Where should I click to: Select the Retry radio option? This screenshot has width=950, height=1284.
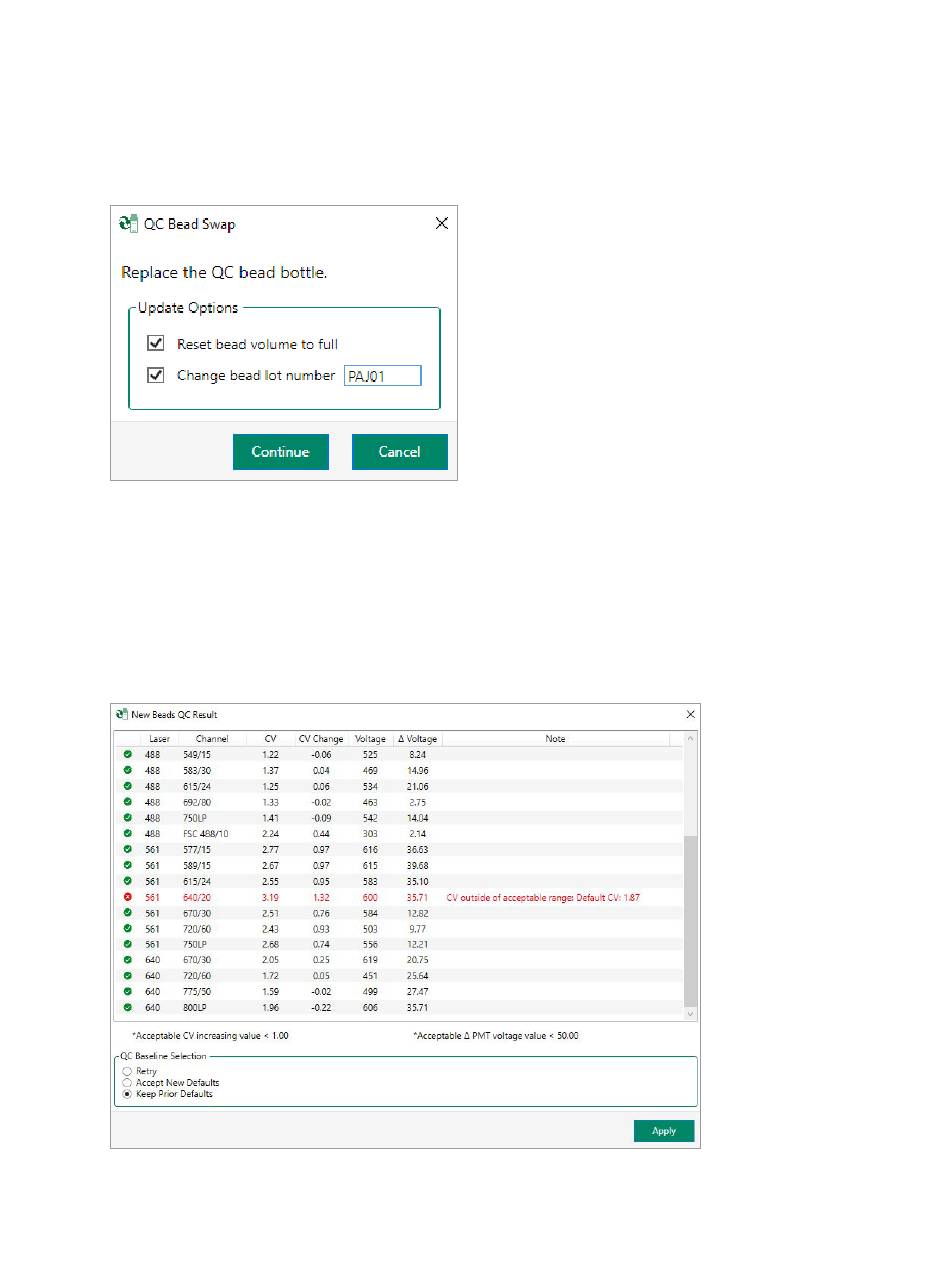(127, 1071)
